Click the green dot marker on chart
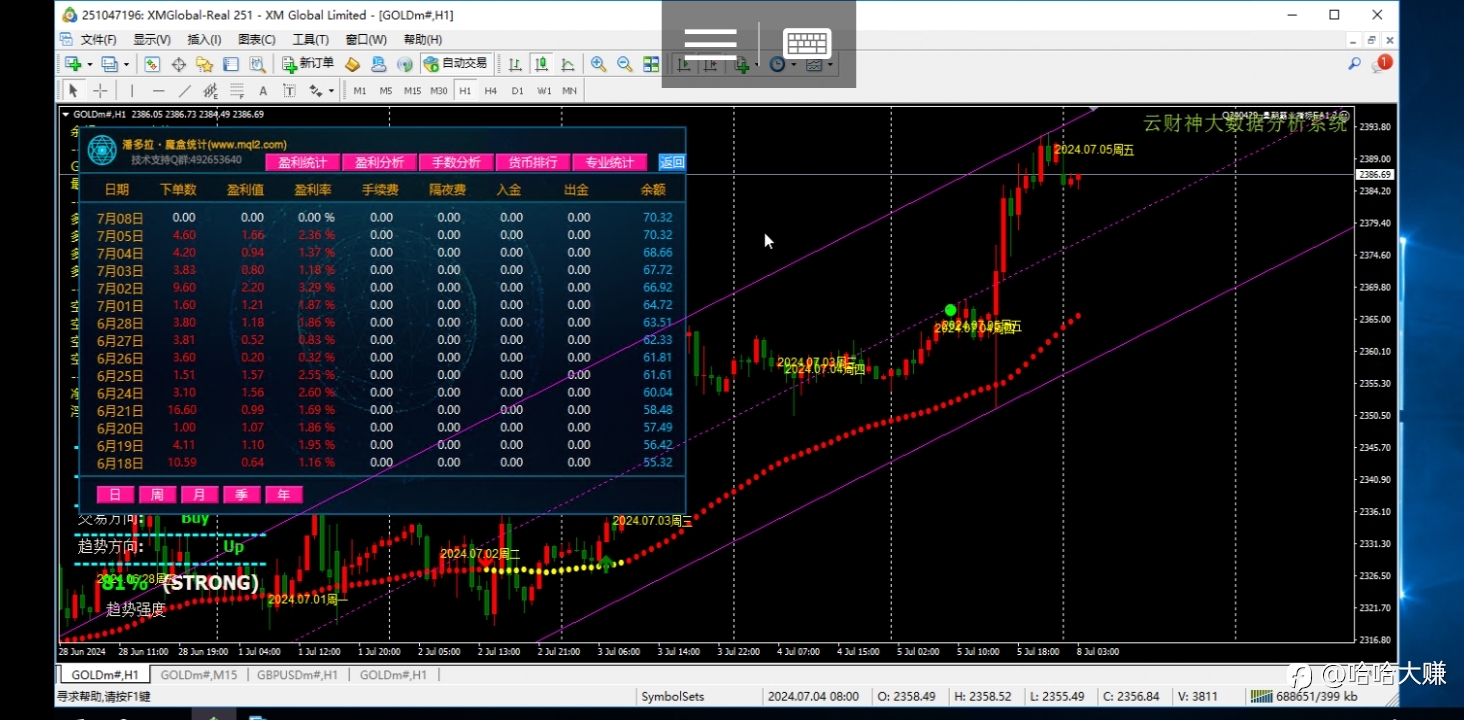Image resolution: width=1464 pixels, height=720 pixels. (950, 310)
